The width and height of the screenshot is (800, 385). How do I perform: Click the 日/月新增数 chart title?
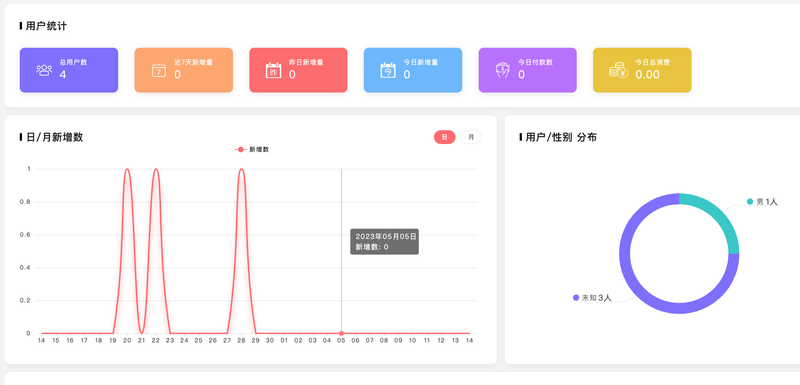coord(54,137)
